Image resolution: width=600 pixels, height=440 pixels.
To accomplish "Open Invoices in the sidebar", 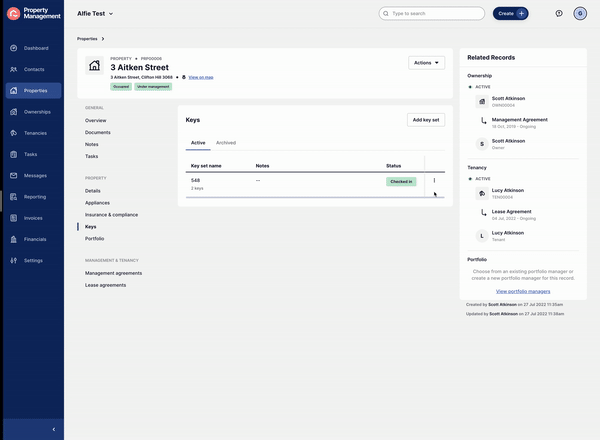I will 33,218.
